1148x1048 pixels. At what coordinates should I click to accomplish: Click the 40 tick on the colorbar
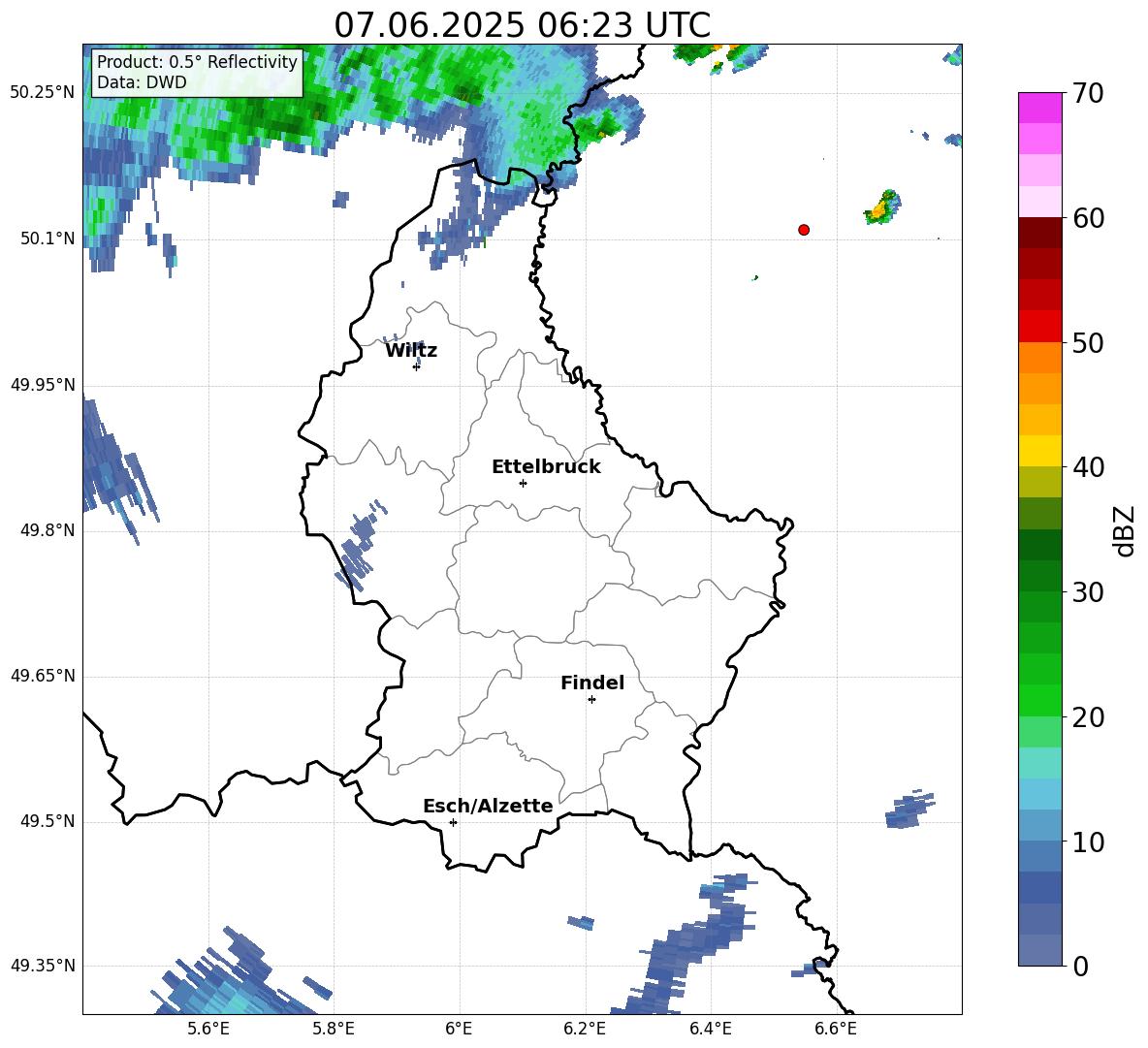(x=1087, y=467)
